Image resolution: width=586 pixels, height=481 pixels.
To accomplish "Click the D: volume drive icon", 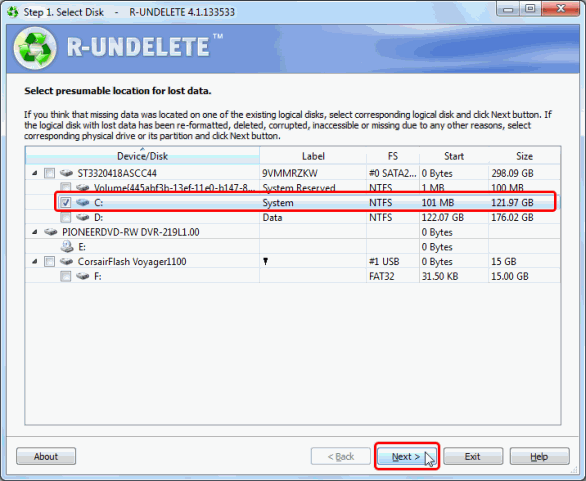I will click(82, 217).
